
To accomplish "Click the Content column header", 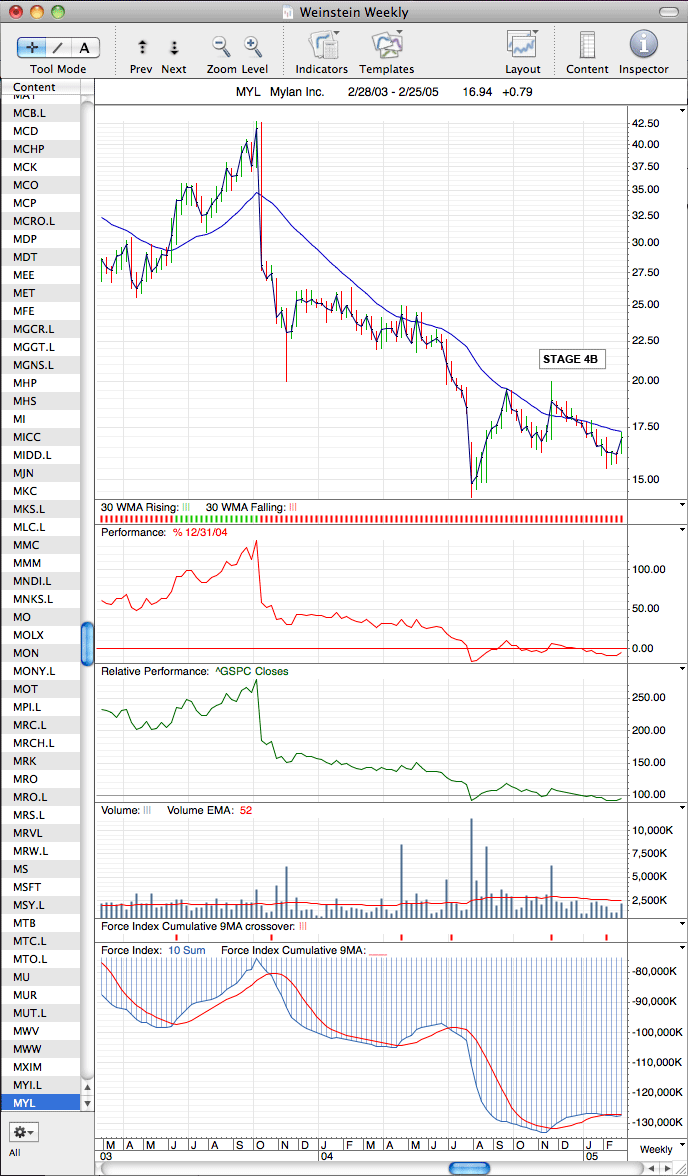I will (40, 87).
